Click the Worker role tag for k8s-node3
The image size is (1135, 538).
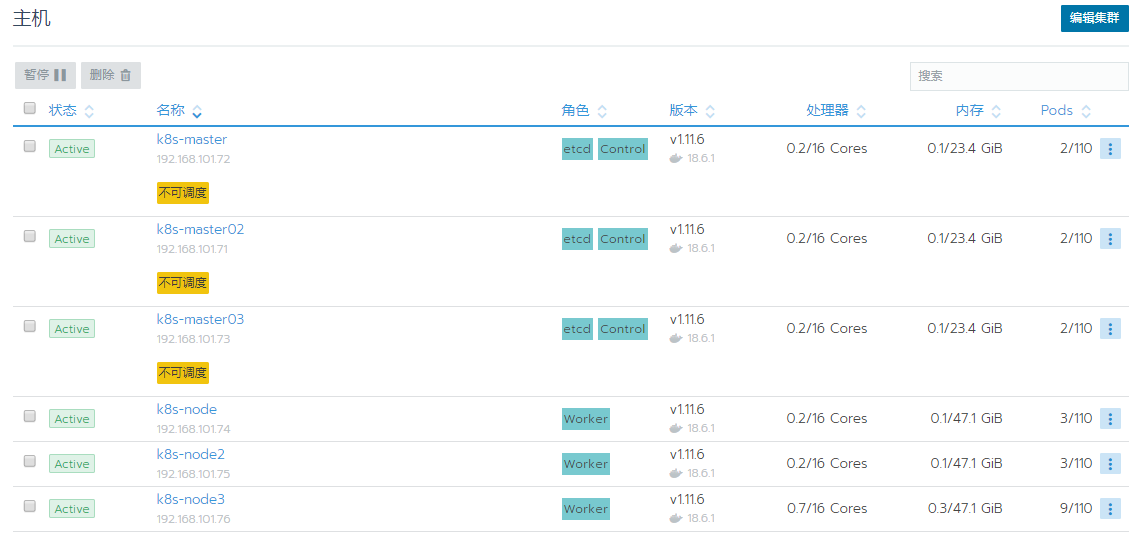pyautogui.click(x=586, y=509)
